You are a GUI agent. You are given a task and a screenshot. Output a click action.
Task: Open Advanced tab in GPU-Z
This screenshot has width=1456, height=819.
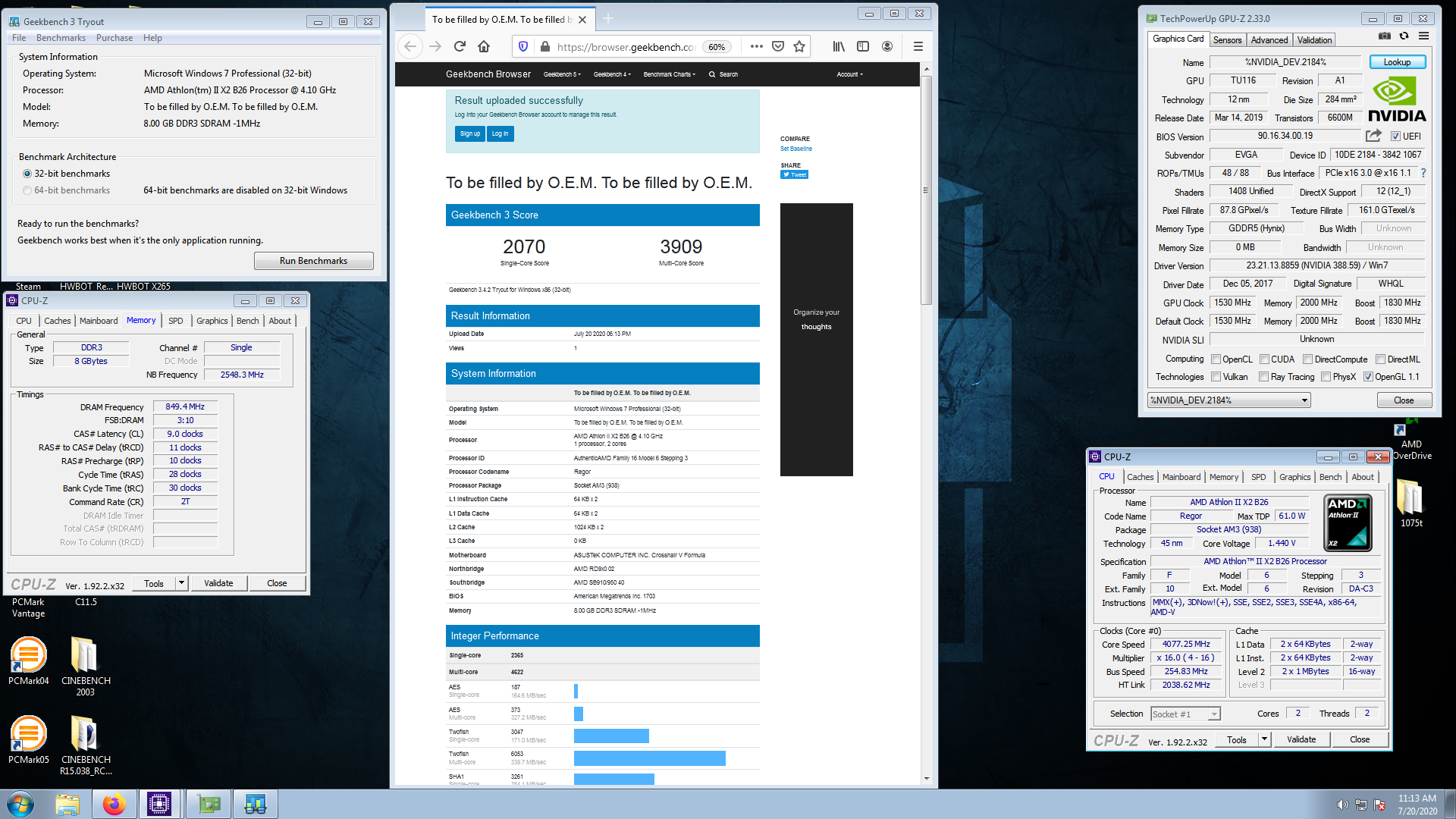coord(1269,40)
